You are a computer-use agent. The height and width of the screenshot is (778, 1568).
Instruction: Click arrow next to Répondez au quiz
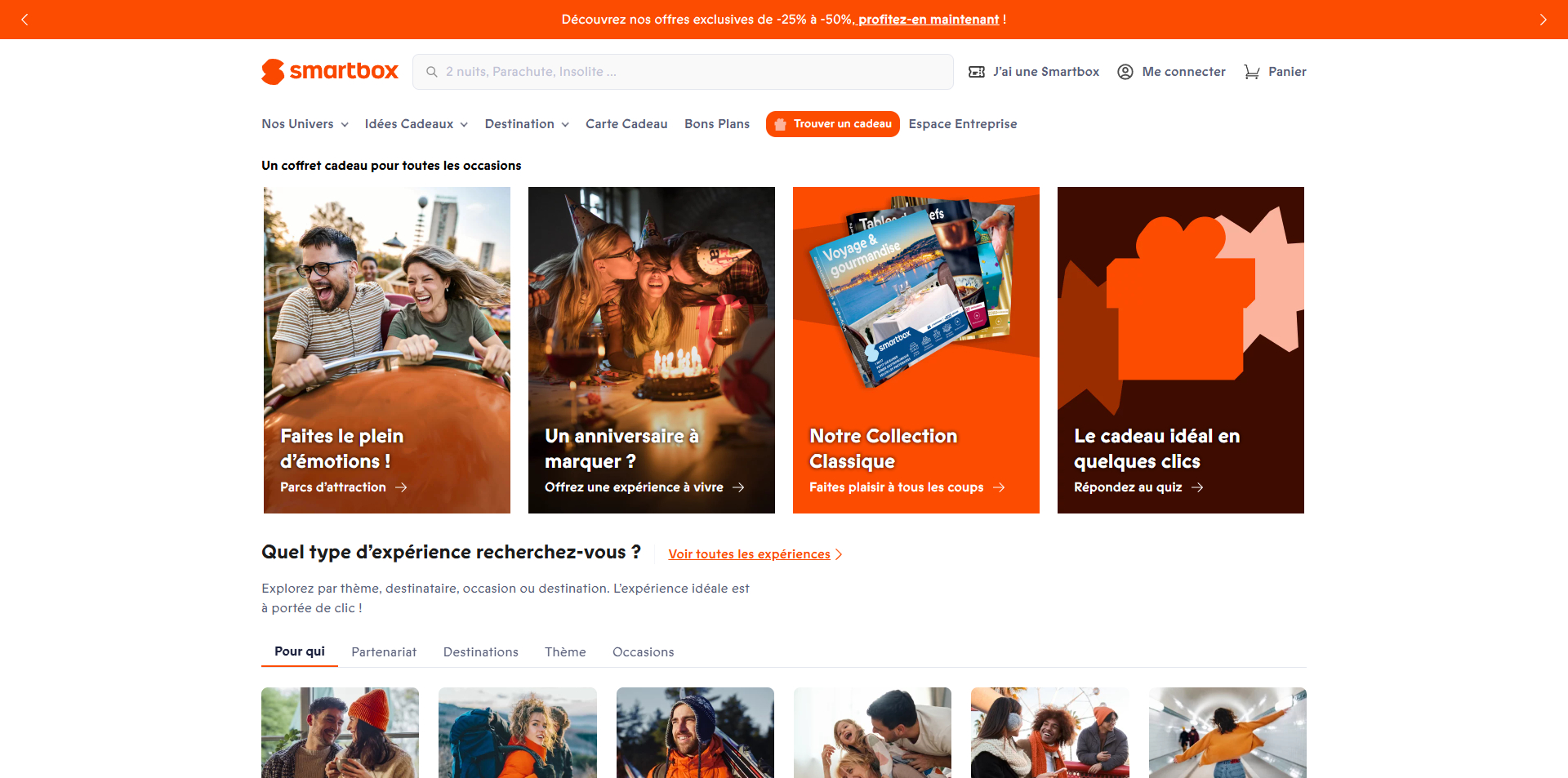1197,487
